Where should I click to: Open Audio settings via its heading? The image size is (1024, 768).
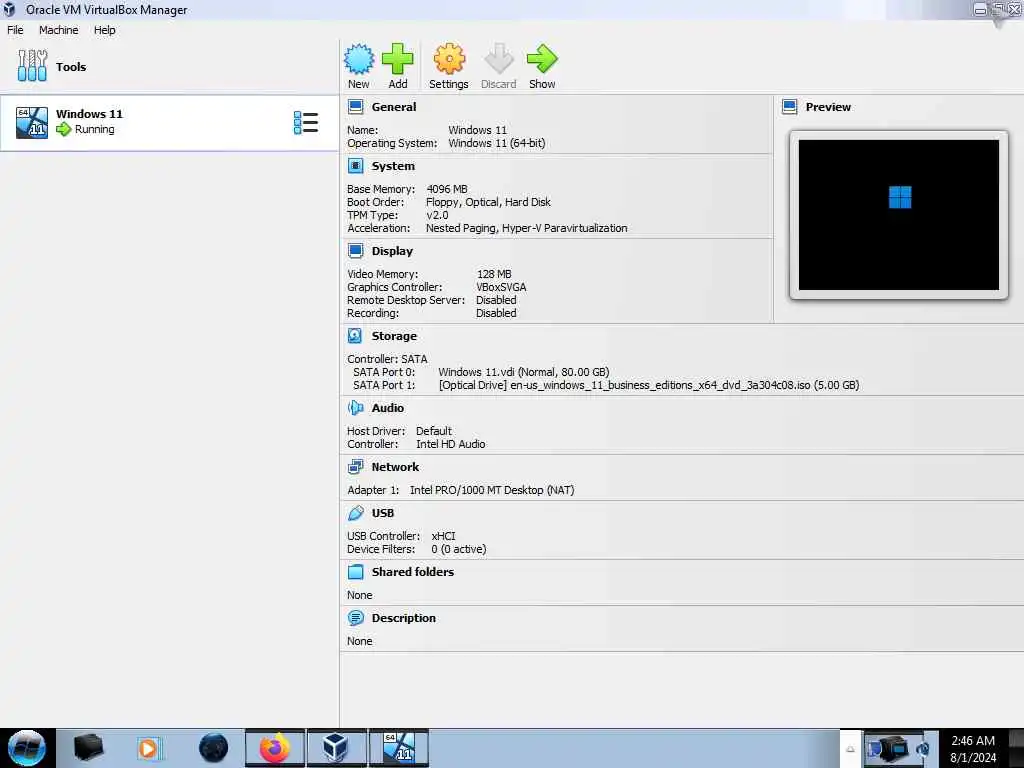[388, 408]
